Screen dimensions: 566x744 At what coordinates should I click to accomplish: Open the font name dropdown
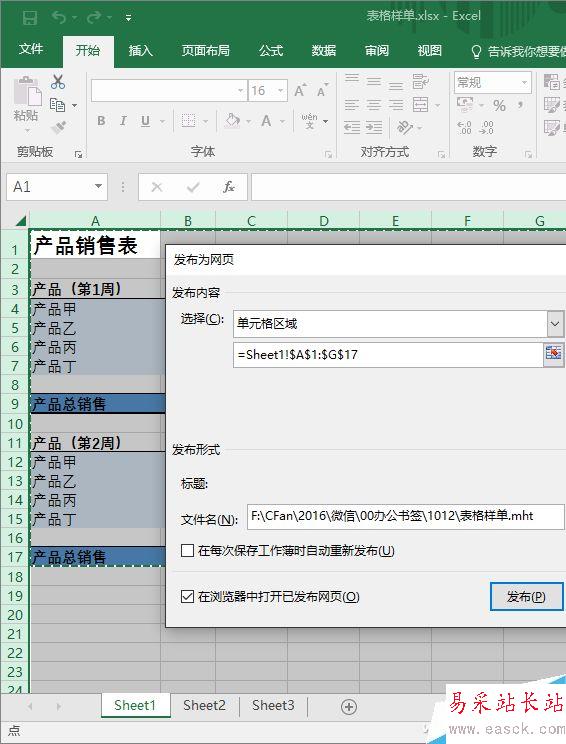pyautogui.click(x=241, y=90)
